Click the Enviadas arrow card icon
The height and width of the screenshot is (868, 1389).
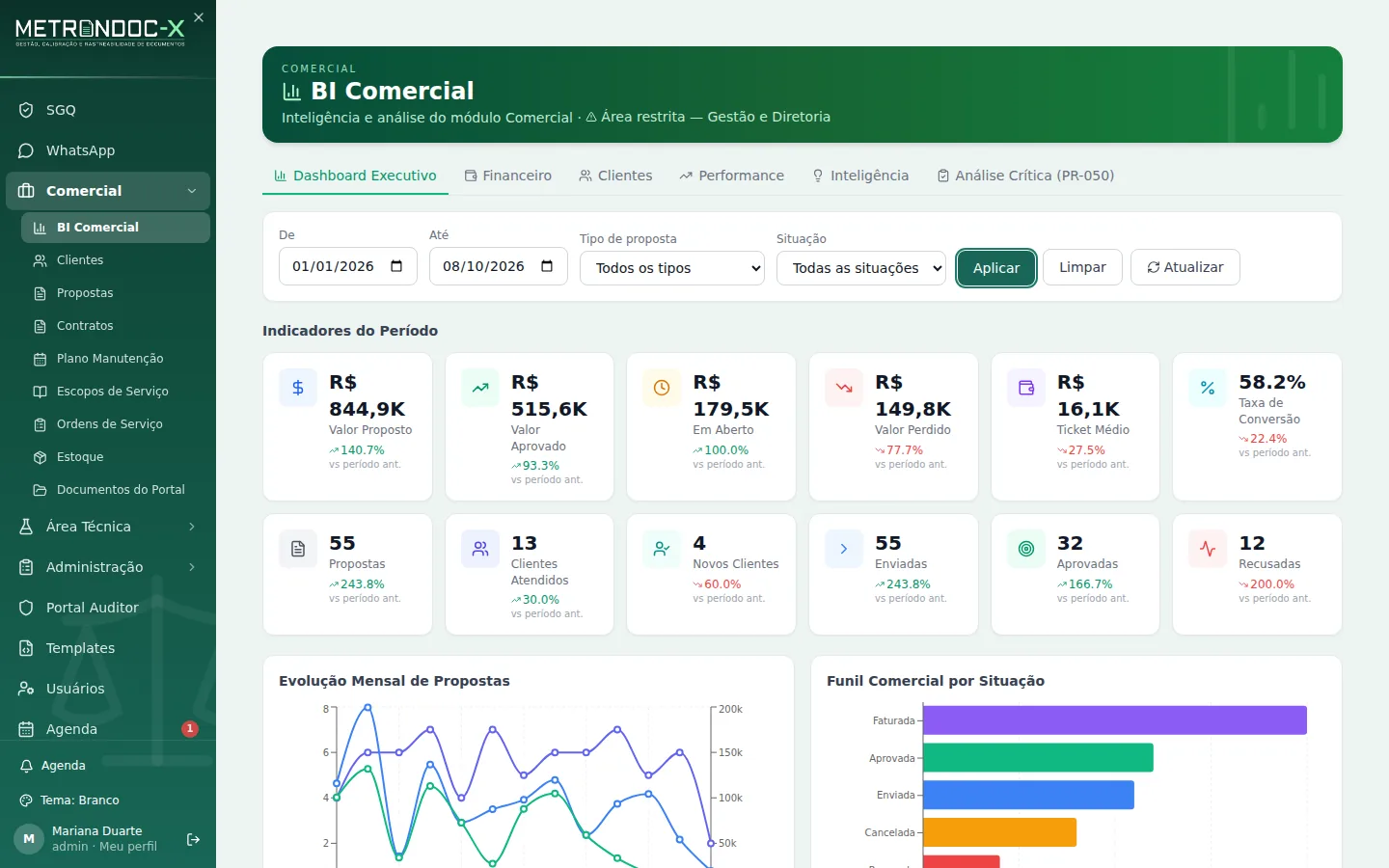pos(844,549)
